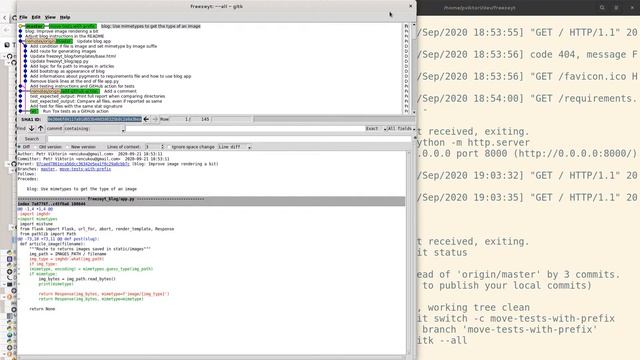The height and width of the screenshot is (360, 640).
Task: Close the terminal window
Action: (x=632, y=7)
